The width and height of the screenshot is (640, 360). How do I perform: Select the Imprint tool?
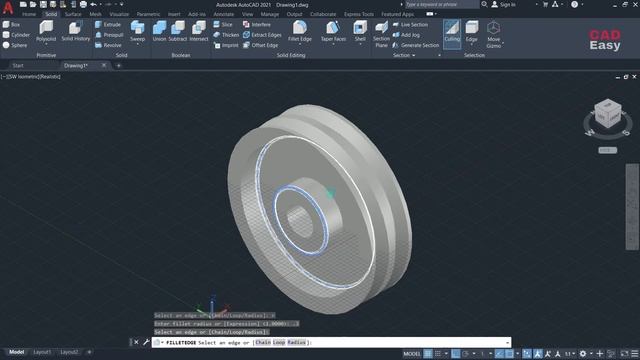226,45
